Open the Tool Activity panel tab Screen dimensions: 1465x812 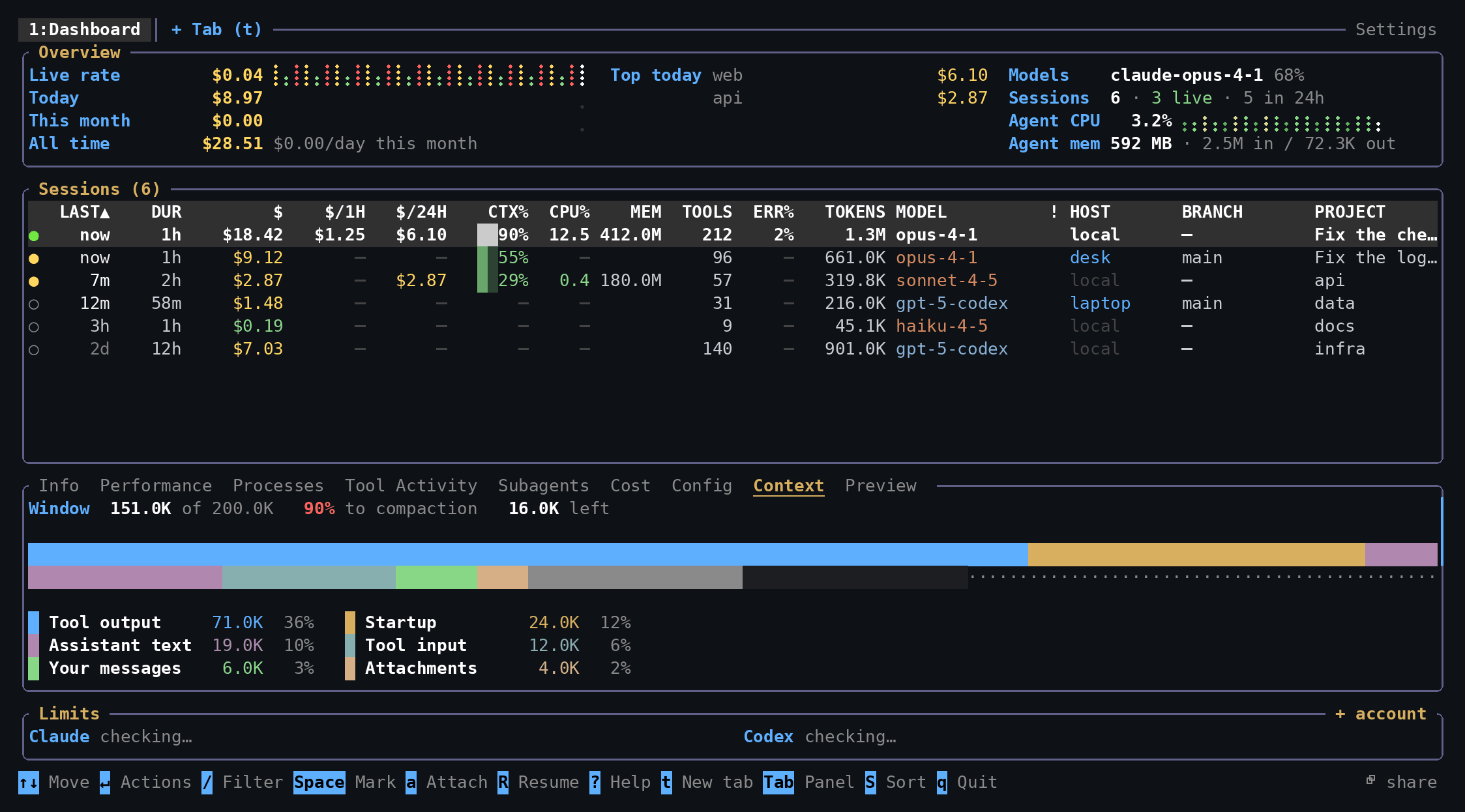point(411,486)
